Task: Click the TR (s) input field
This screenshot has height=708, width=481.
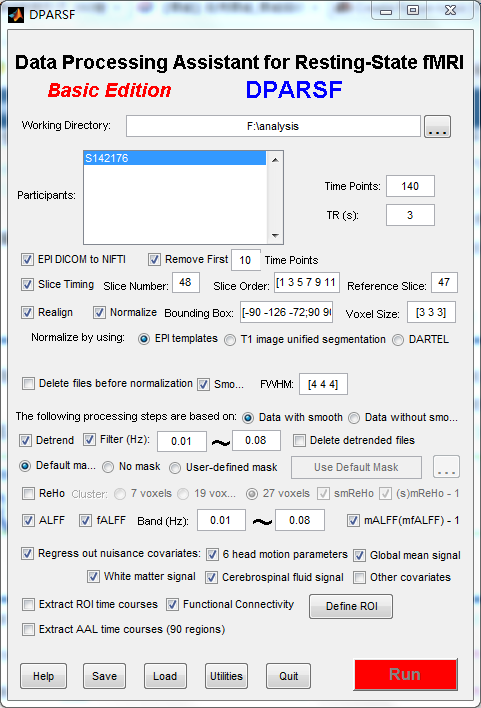Action: tap(410, 215)
